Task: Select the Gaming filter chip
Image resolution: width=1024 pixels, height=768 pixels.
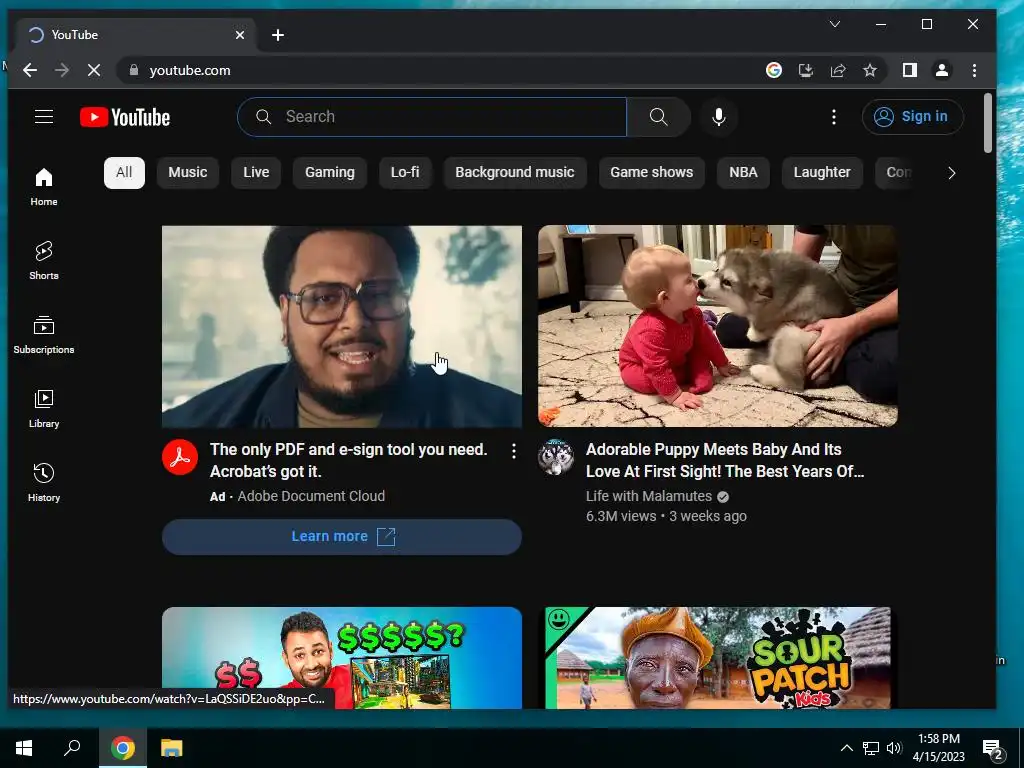Action: click(330, 173)
